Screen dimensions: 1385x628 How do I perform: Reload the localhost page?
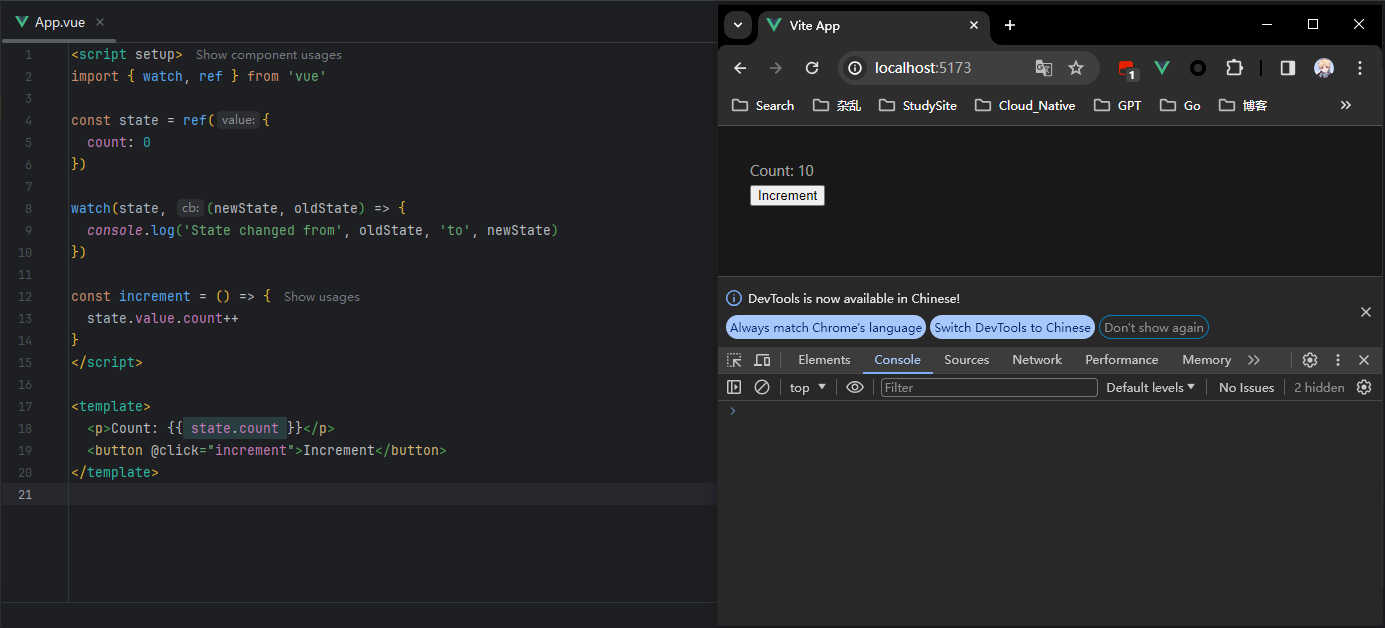[812, 68]
